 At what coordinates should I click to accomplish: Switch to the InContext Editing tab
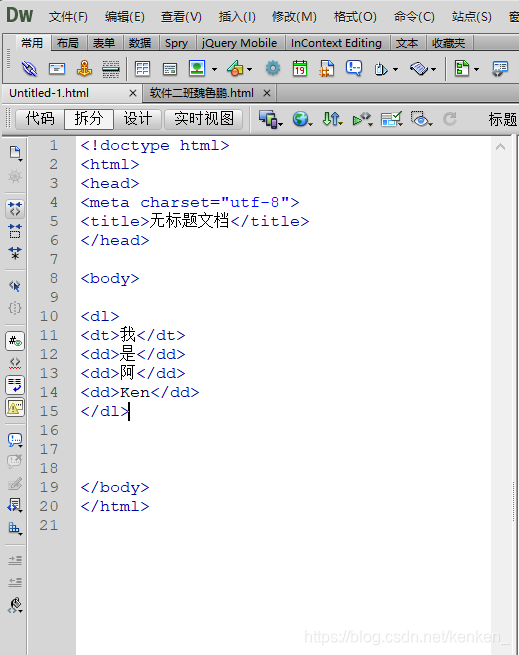(x=336, y=43)
